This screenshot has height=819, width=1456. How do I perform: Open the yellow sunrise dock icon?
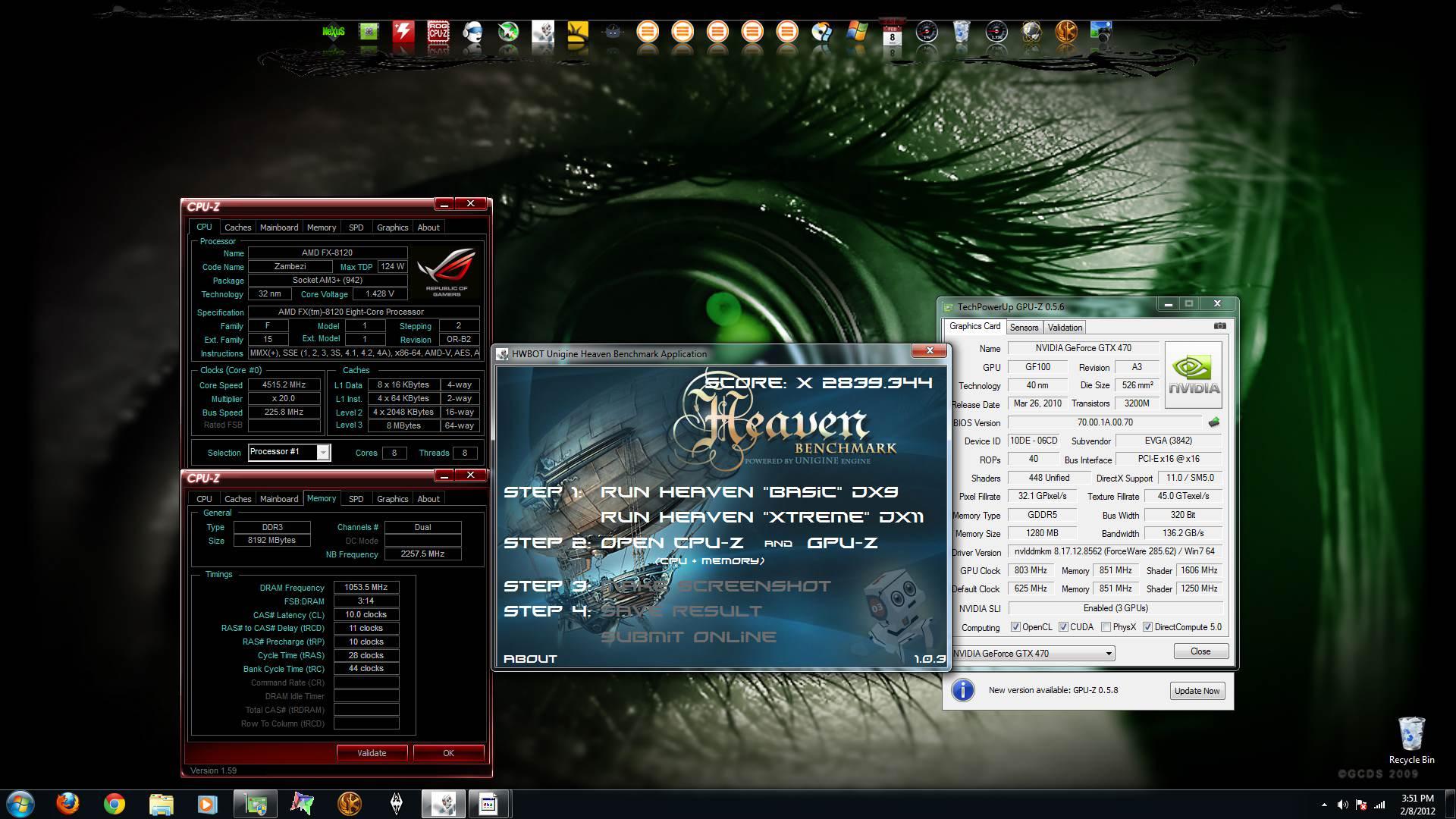(577, 32)
